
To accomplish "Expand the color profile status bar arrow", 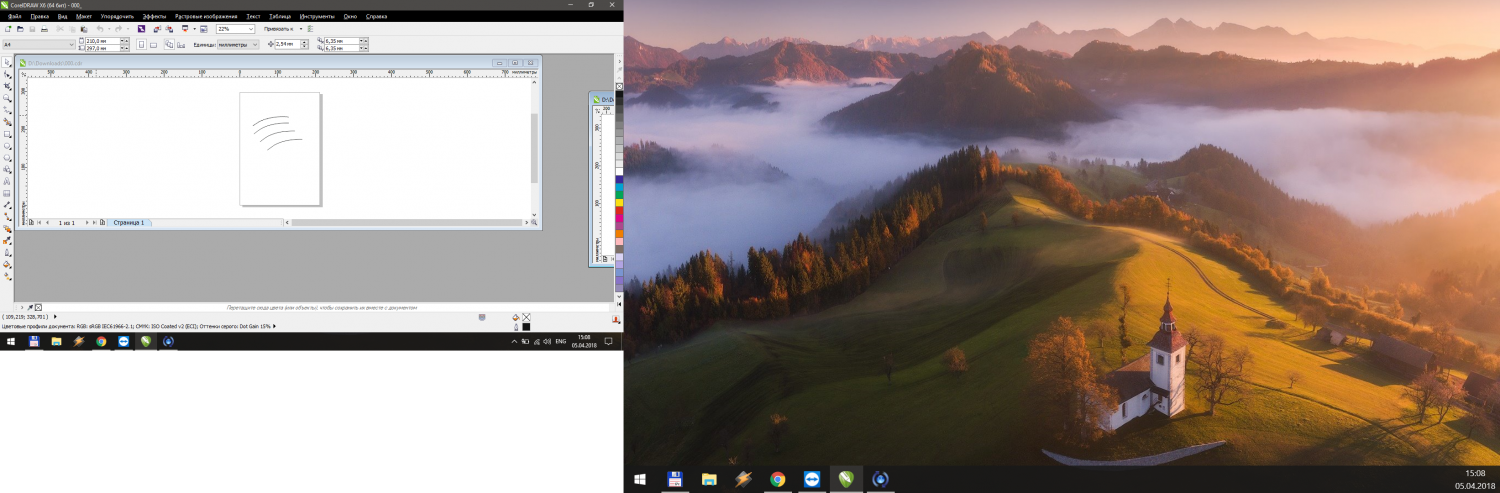I will pos(274,326).
